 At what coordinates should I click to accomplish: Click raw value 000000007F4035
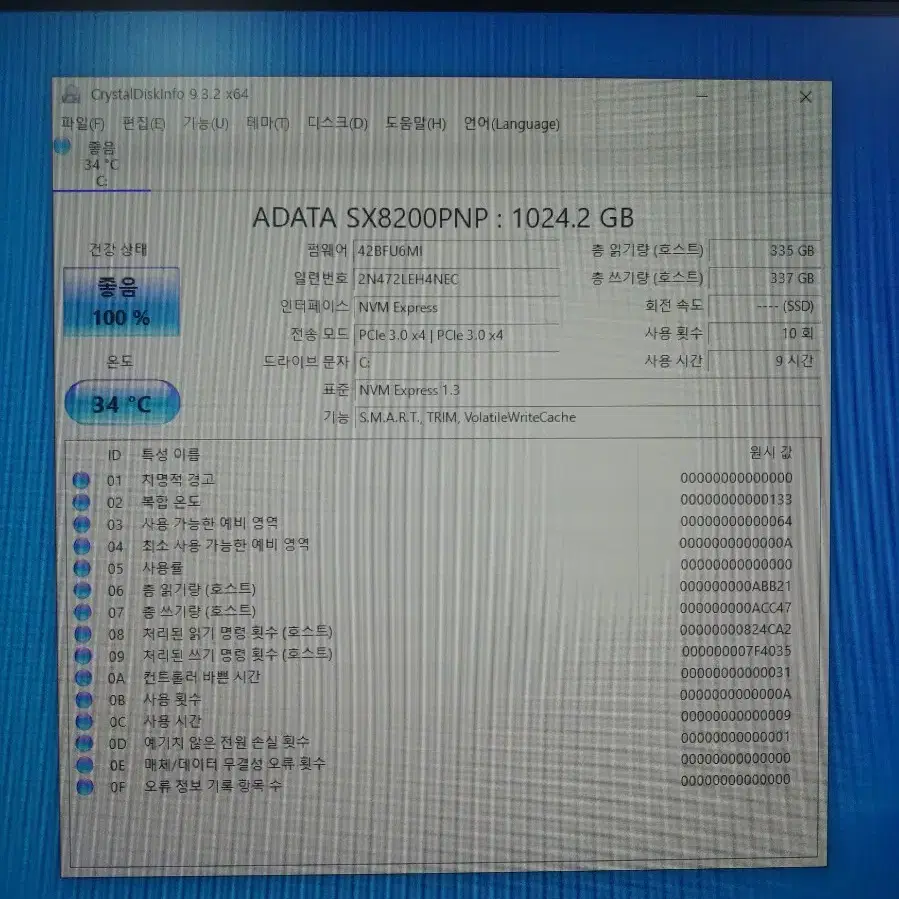[736, 651]
